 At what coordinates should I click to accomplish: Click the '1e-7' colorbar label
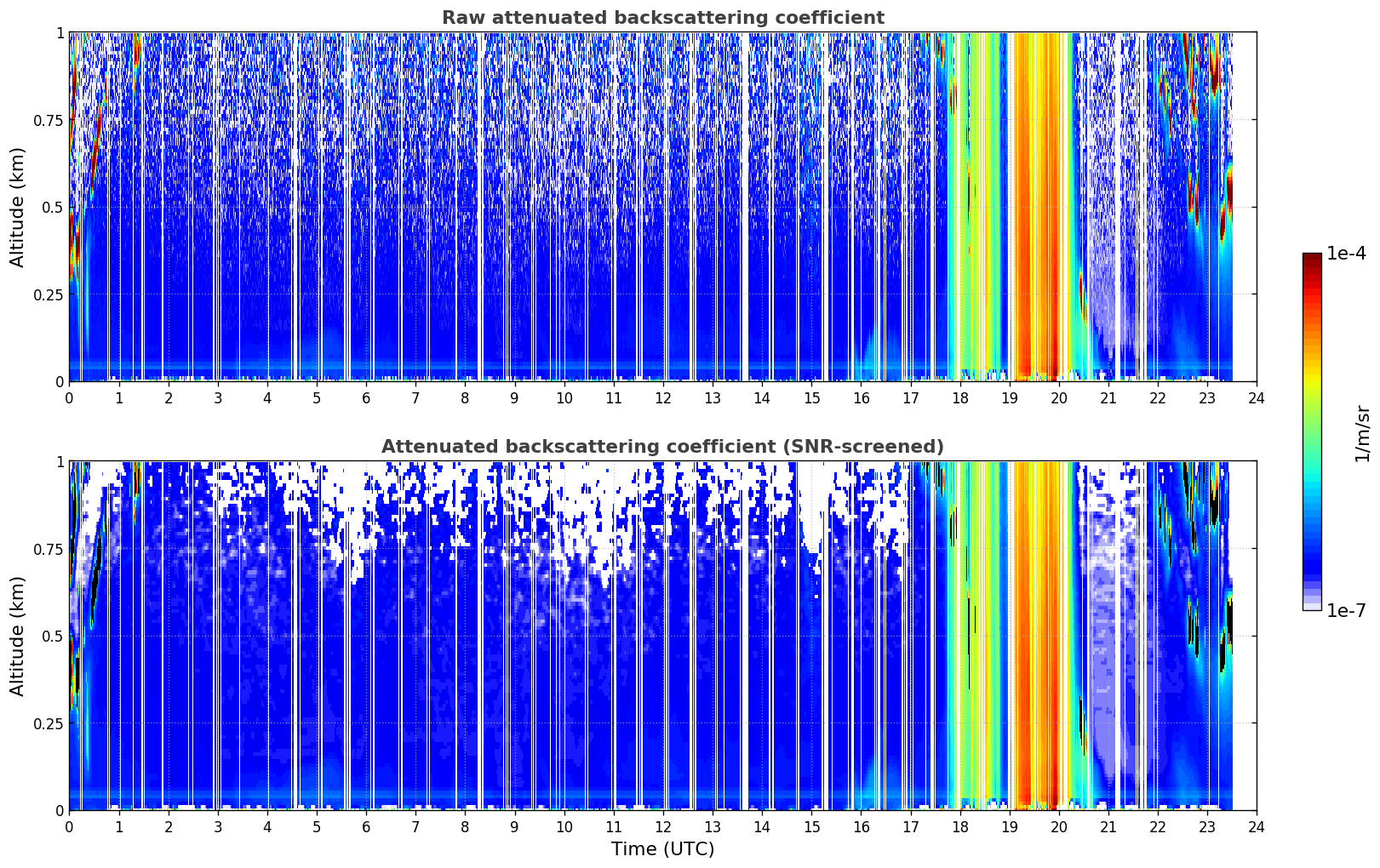coord(1345,611)
